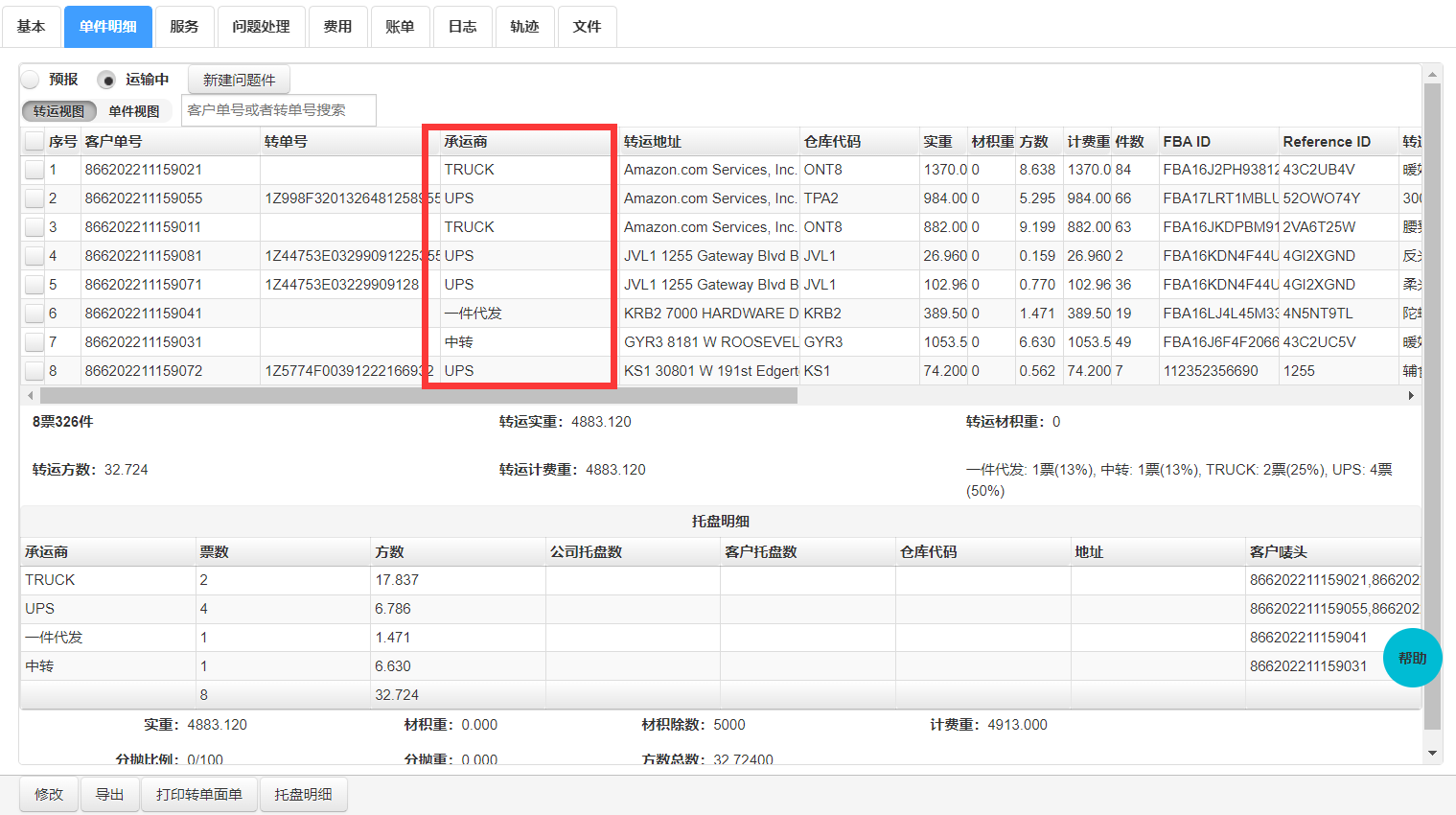This screenshot has height=815, width=1456.
Task: Click the round 帮助 help button
Action: click(x=1412, y=658)
